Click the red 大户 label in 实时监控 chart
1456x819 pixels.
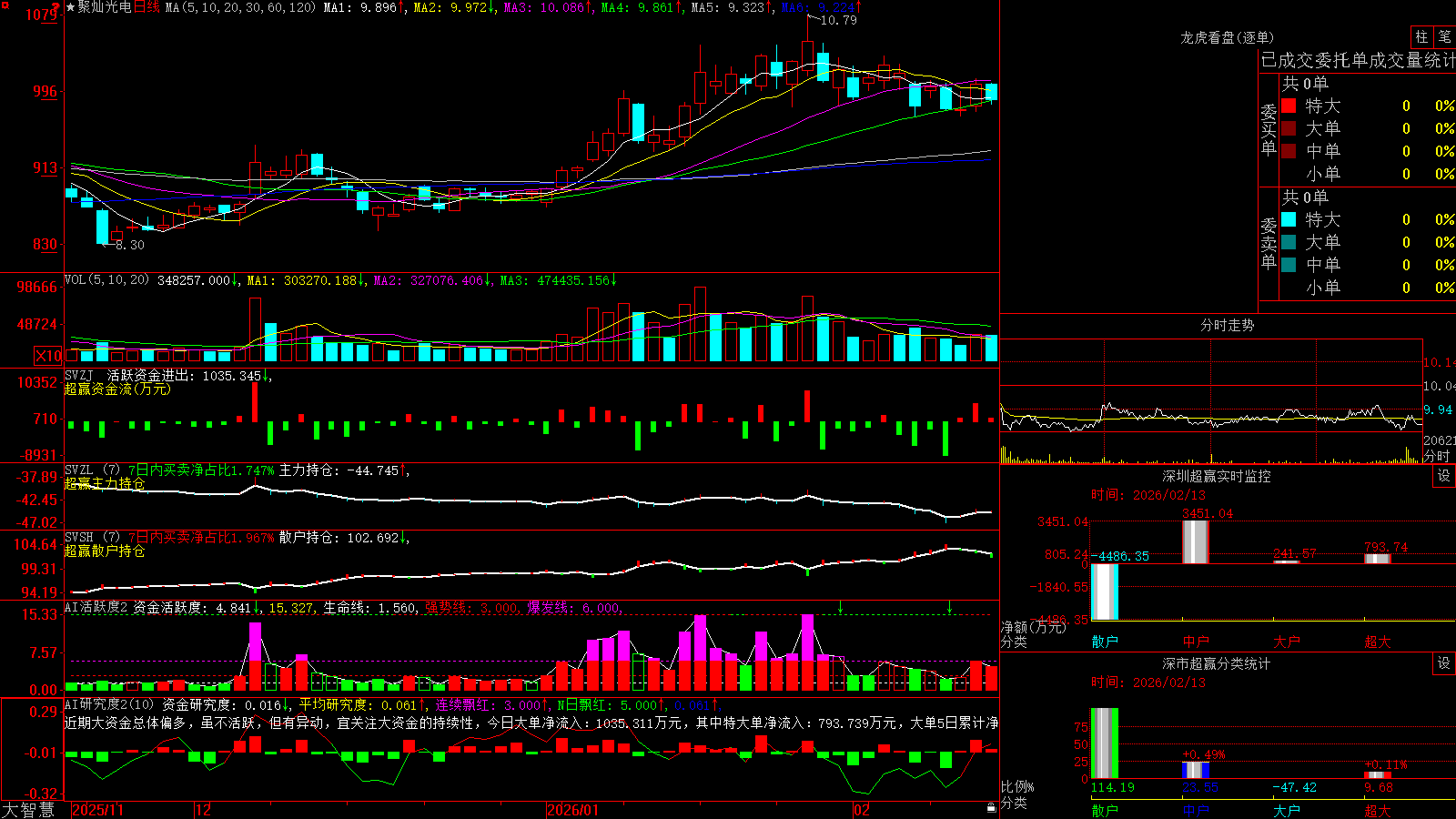tap(1287, 642)
